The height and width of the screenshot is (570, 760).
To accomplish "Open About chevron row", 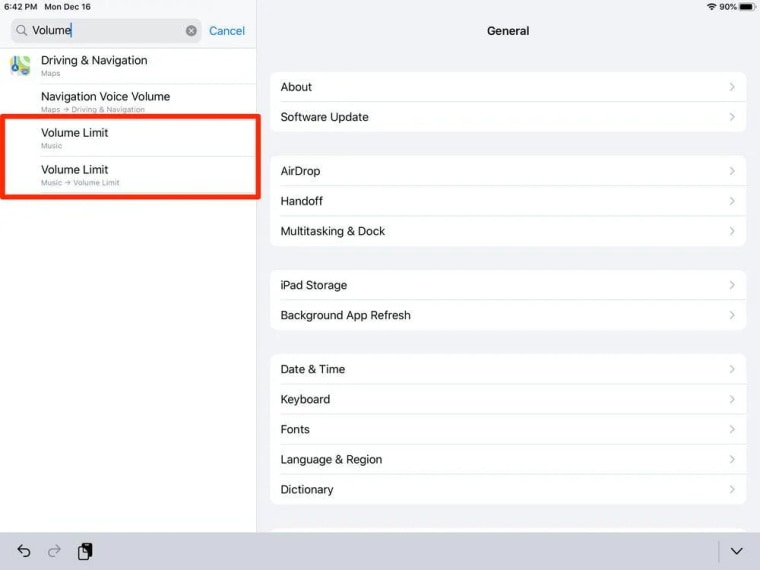I will [508, 87].
